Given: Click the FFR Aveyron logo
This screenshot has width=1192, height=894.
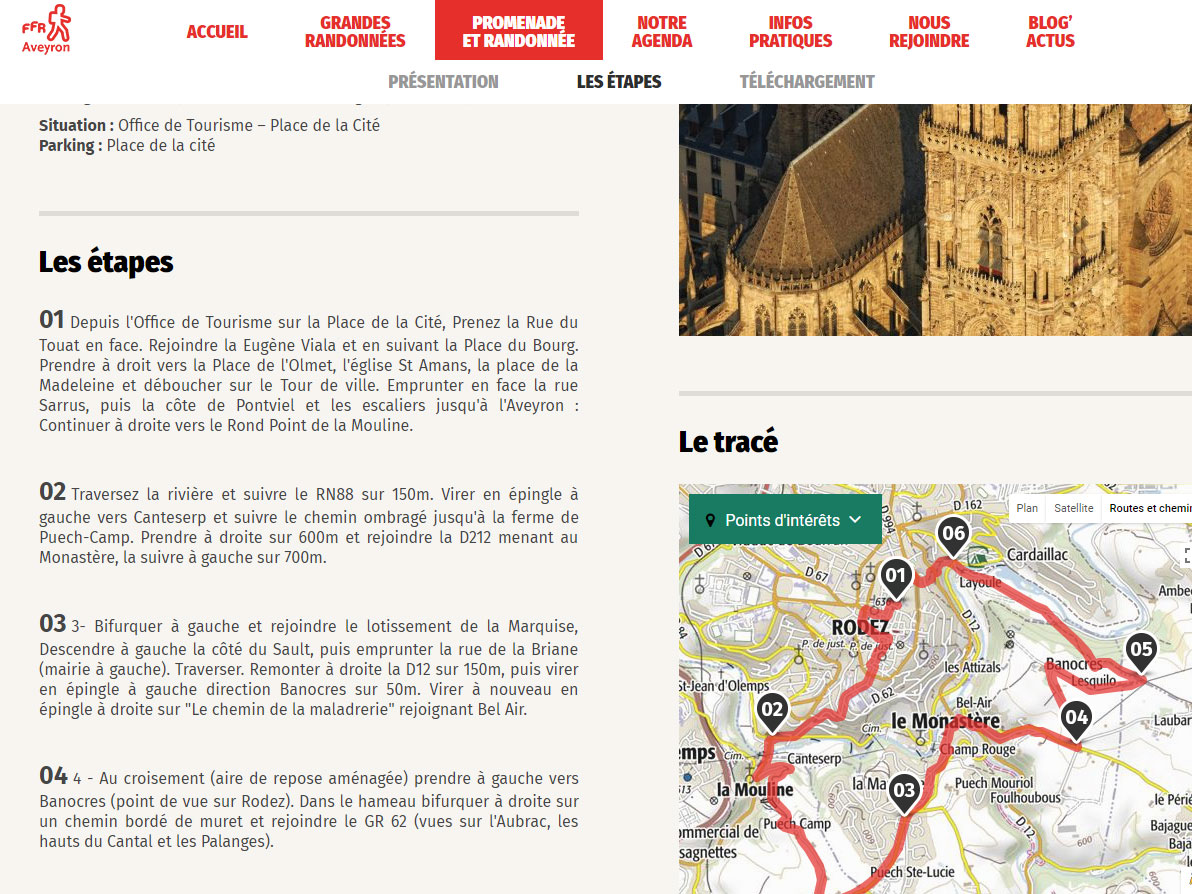Looking at the screenshot, I should tap(46, 30).
